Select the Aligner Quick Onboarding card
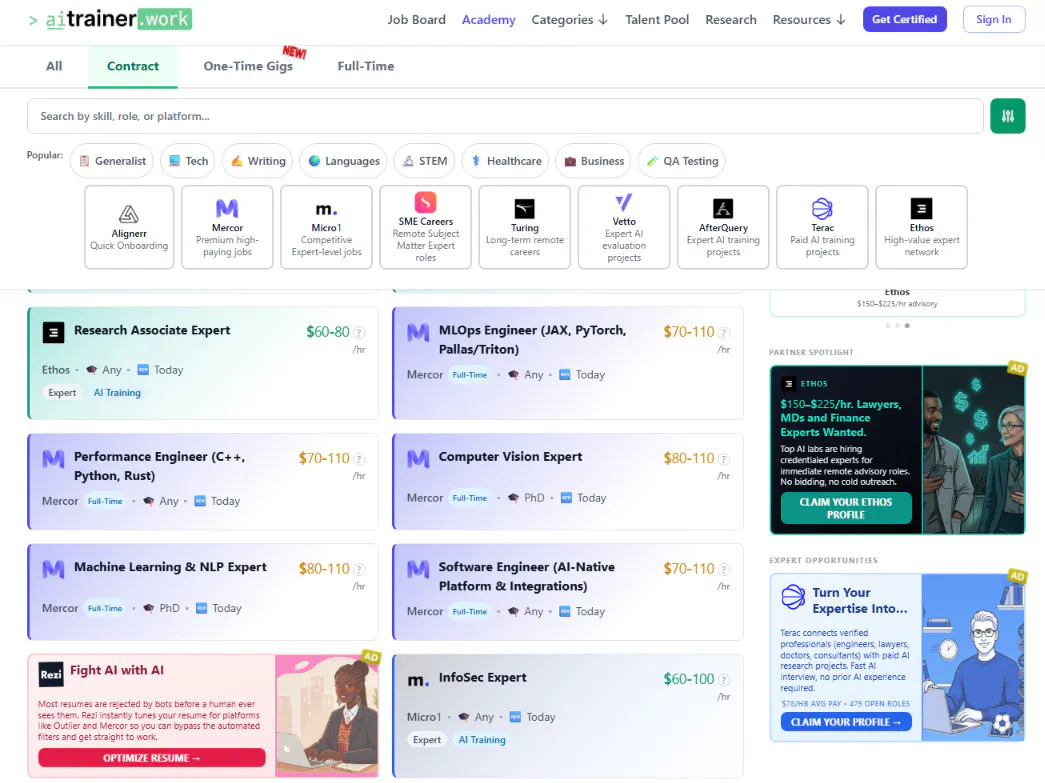Viewport: 1045px width, 783px height. coord(129,227)
